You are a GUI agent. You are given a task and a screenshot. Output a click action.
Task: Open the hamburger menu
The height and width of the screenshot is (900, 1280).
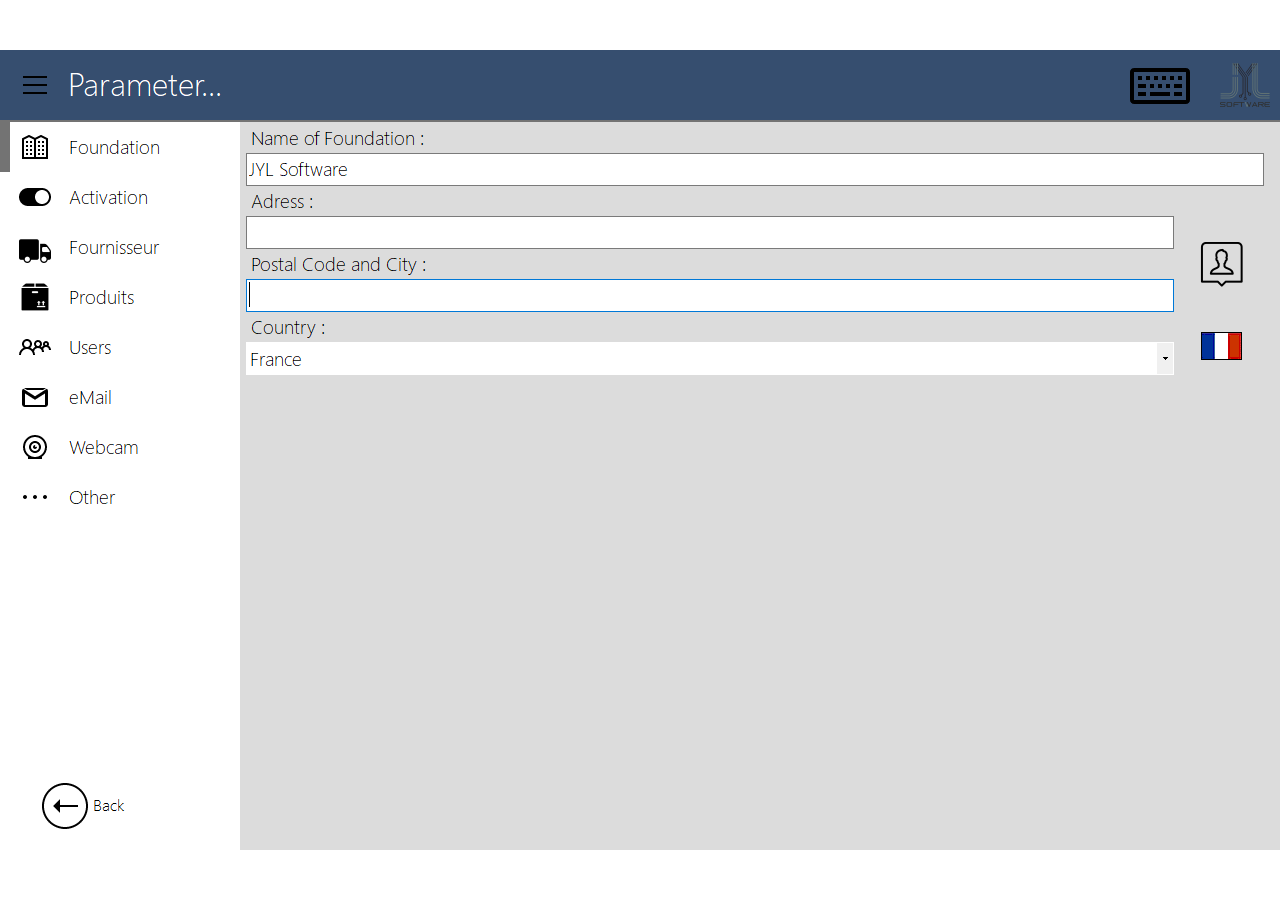(35, 85)
